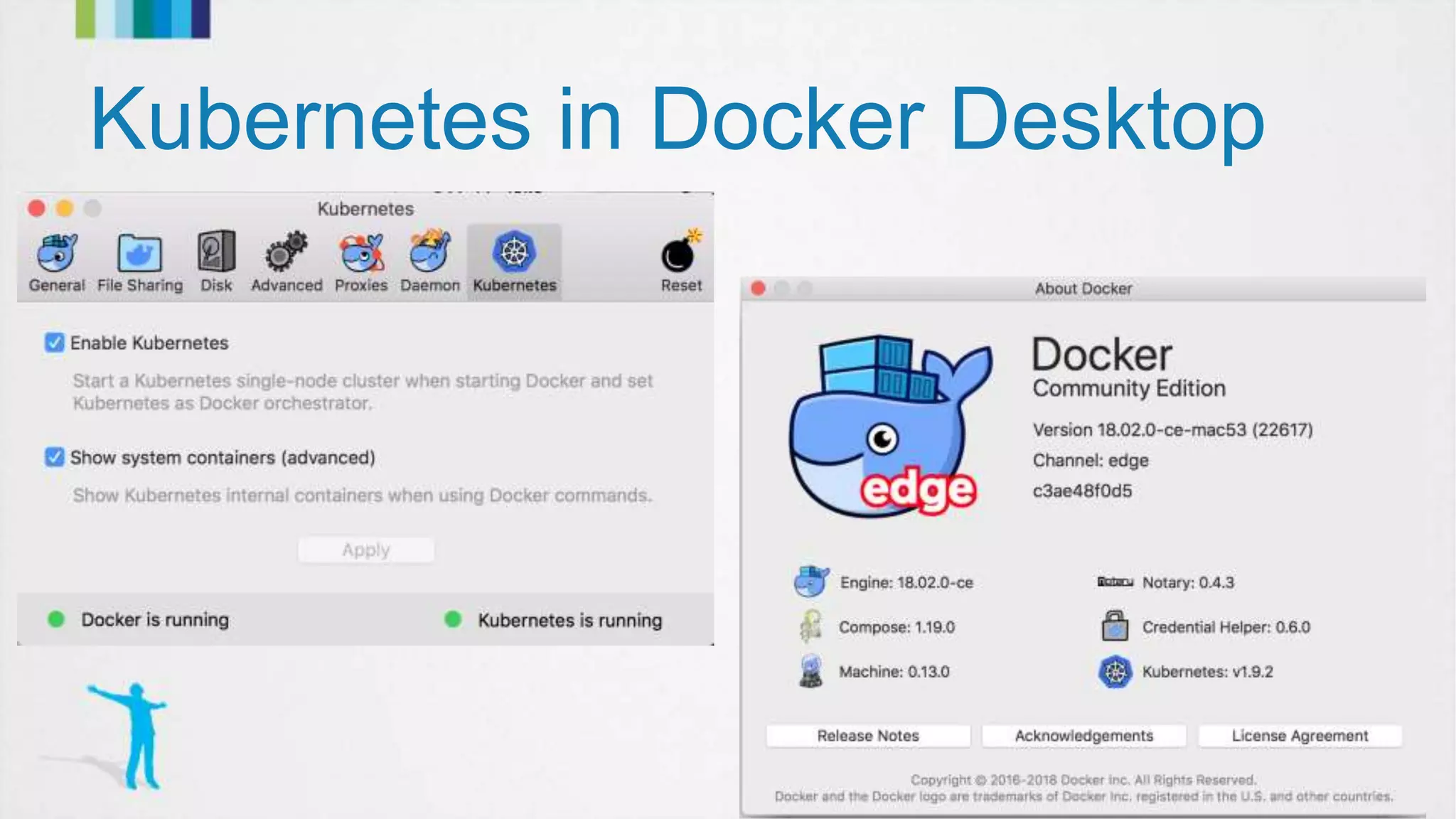Close the Kubernetes preferences window
1456x819 pixels.
pyautogui.click(x=36, y=208)
